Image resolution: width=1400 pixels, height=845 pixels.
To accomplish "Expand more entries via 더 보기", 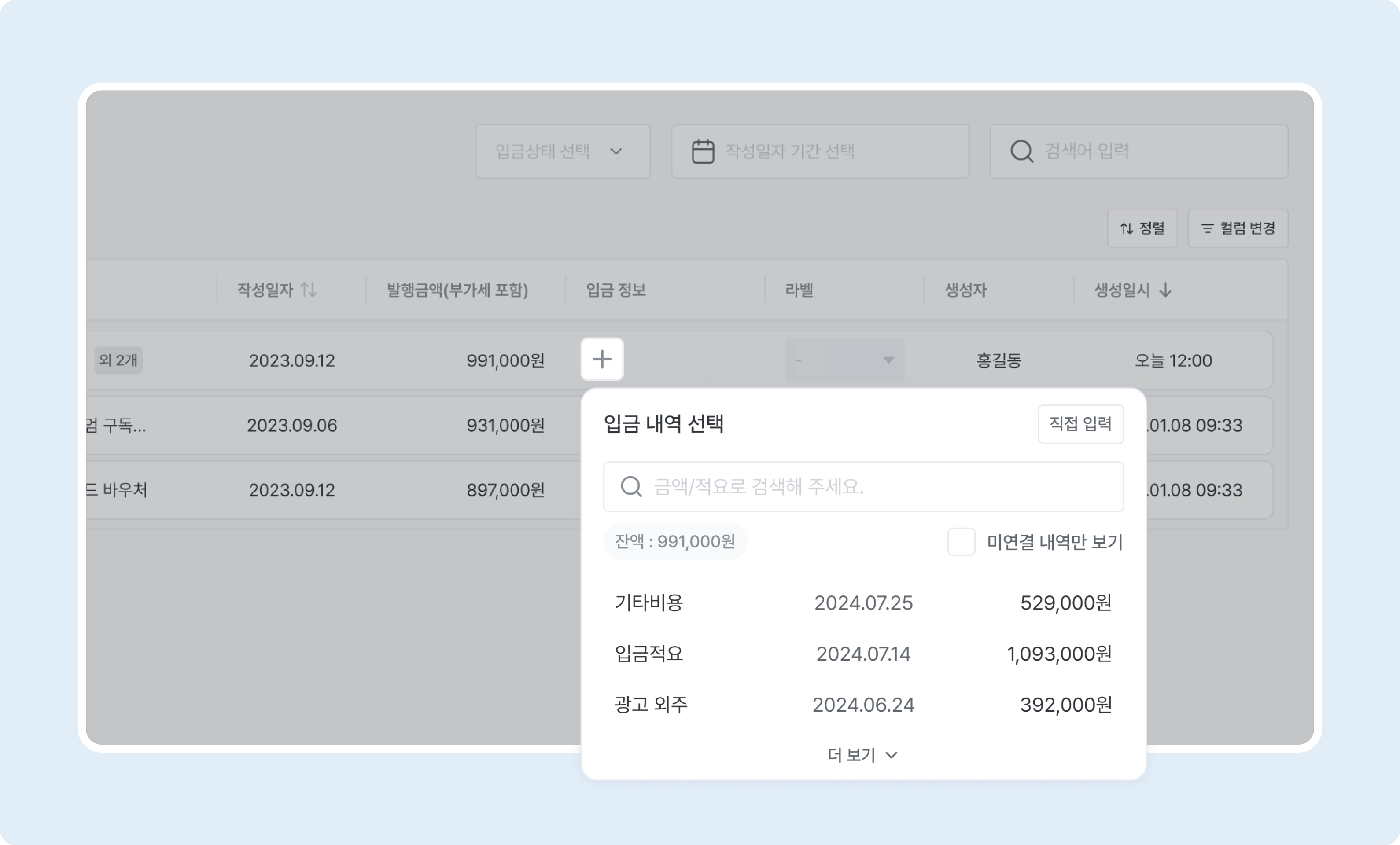I will pos(862,755).
